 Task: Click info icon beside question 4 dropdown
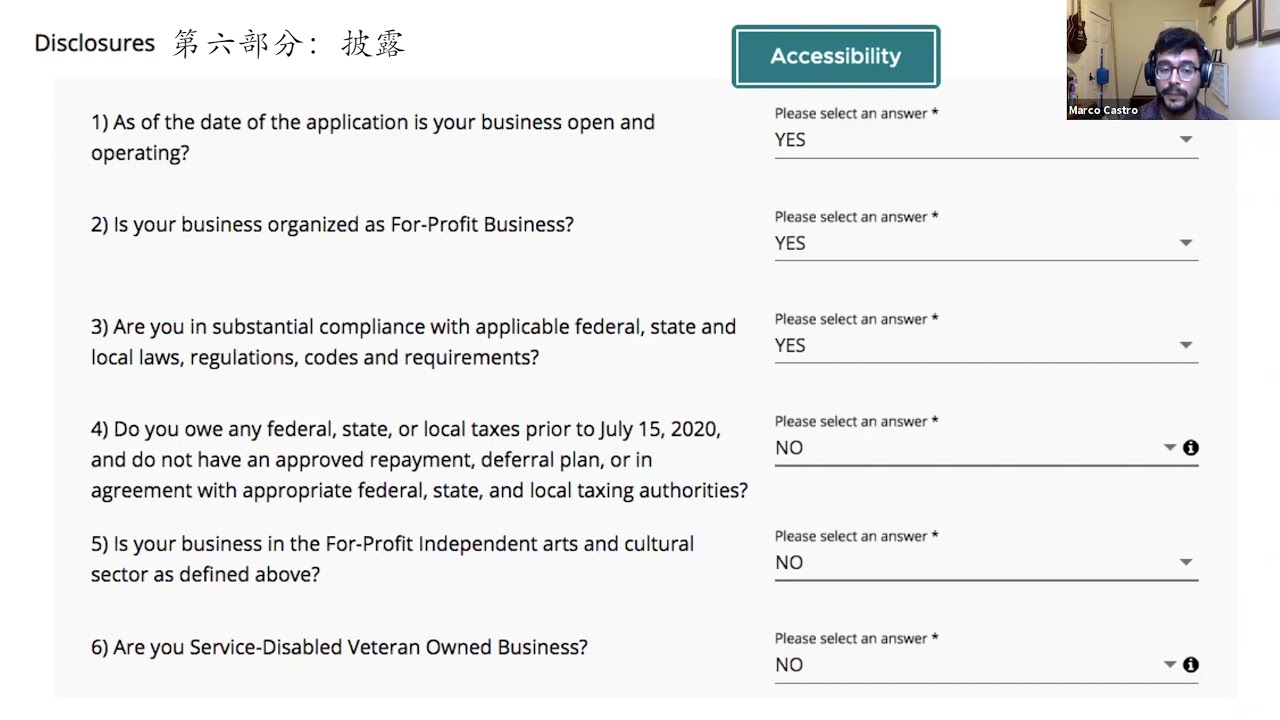[1190, 448]
